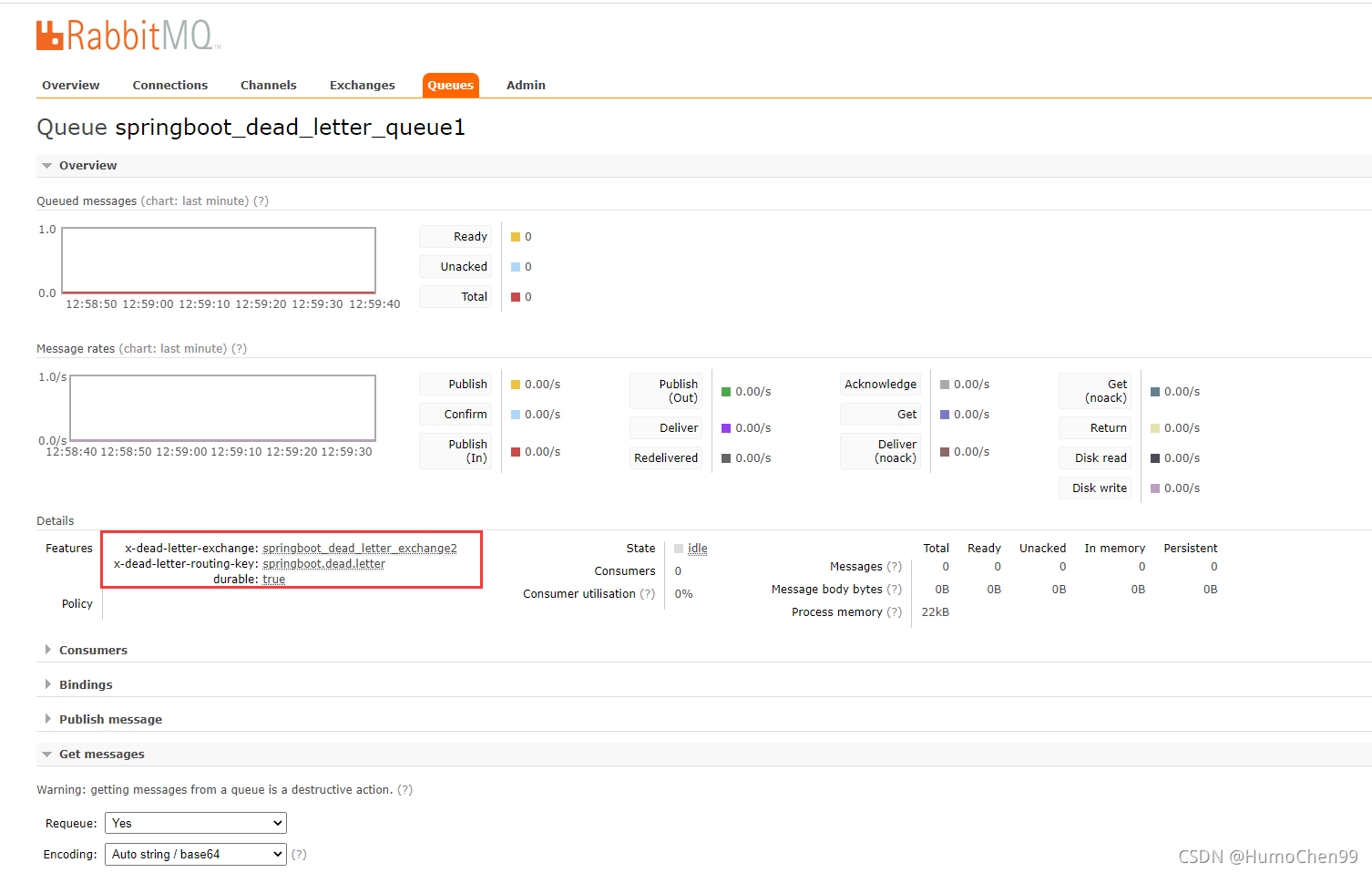This screenshot has height=873, width=1372.
Task: Click help icon next to Queued messages
Action: pos(261,200)
